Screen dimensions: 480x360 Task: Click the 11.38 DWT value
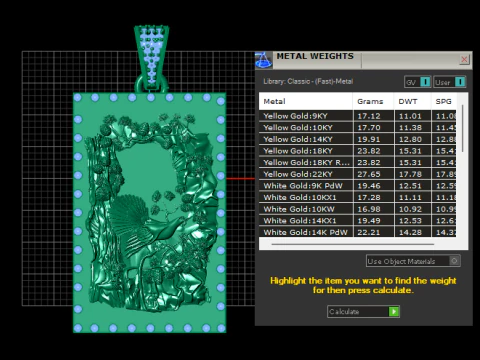click(410, 128)
